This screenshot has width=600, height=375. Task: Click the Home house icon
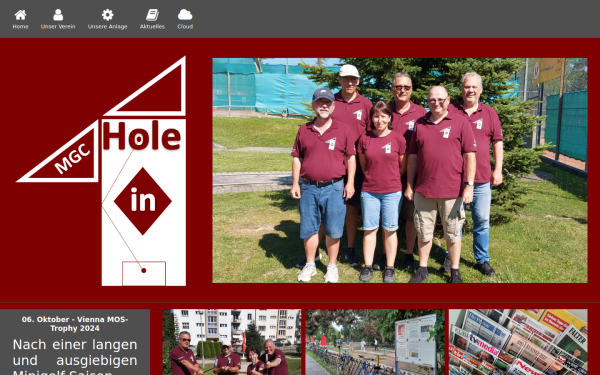point(20,15)
